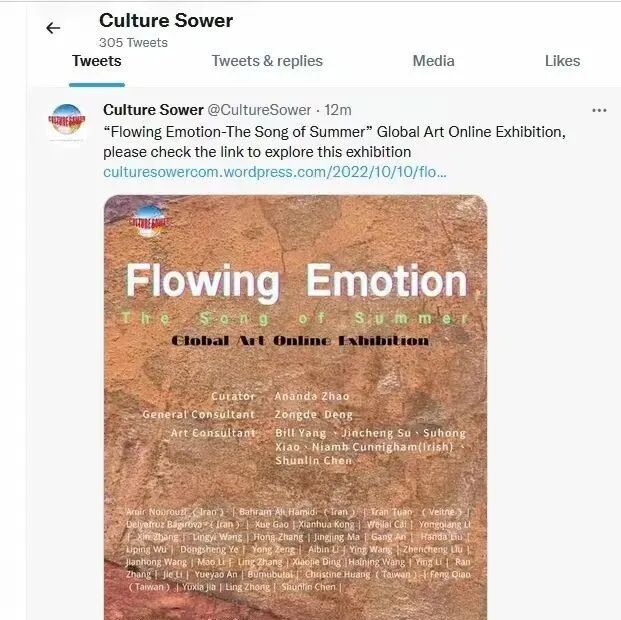Viewport: 621px width, 620px height.
Task: Click the bold Culture Sower name in the tweet
Action: (x=153, y=110)
